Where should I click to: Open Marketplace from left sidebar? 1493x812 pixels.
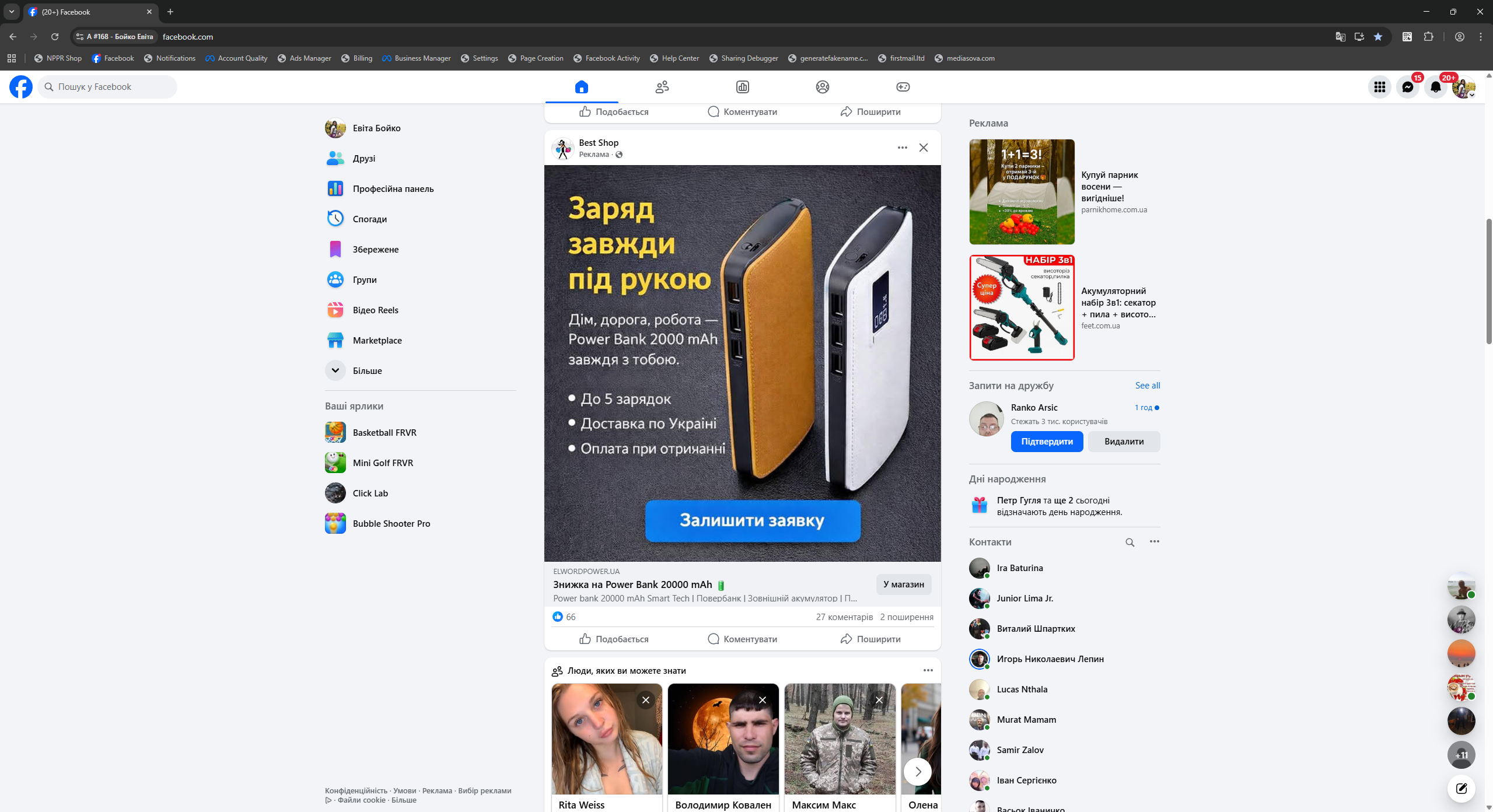pos(377,340)
